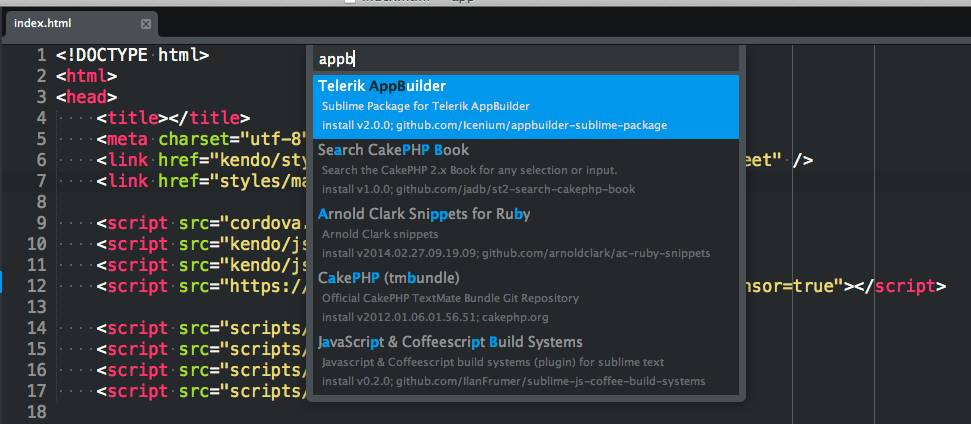Screen dimensions: 971x424
Task: Click closing </script> tag on line 12
Action: point(902,287)
